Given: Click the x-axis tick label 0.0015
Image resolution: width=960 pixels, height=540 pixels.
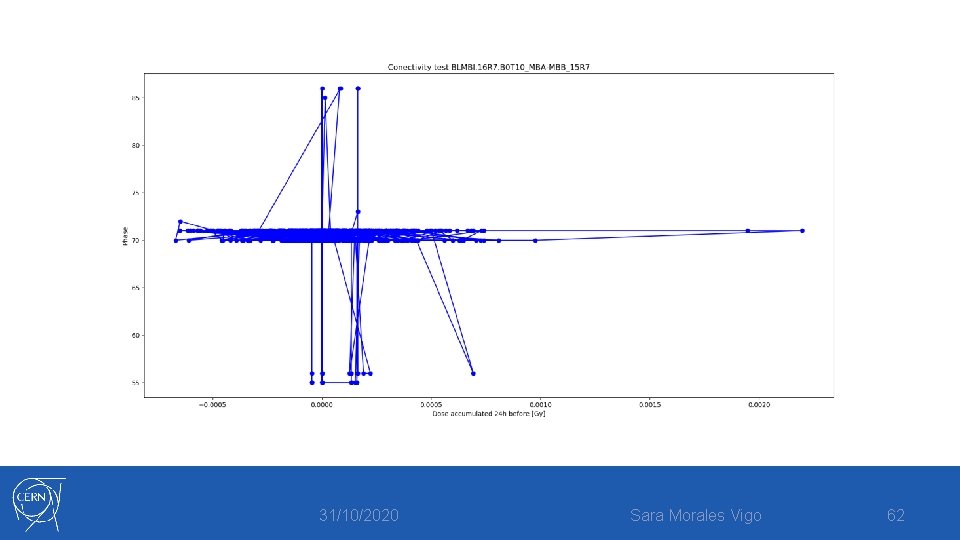Looking at the screenshot, I should (x=650, y=405).
